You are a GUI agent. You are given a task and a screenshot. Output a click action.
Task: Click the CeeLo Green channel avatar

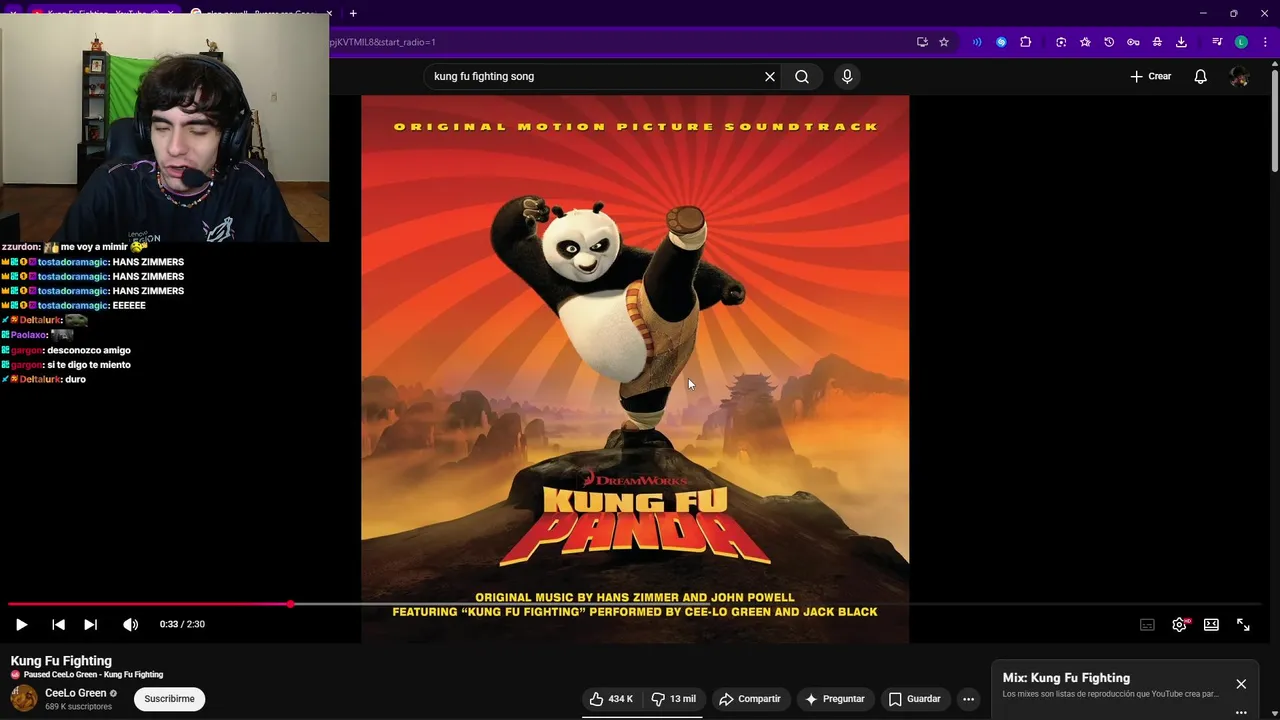click(x=24, y=698)
